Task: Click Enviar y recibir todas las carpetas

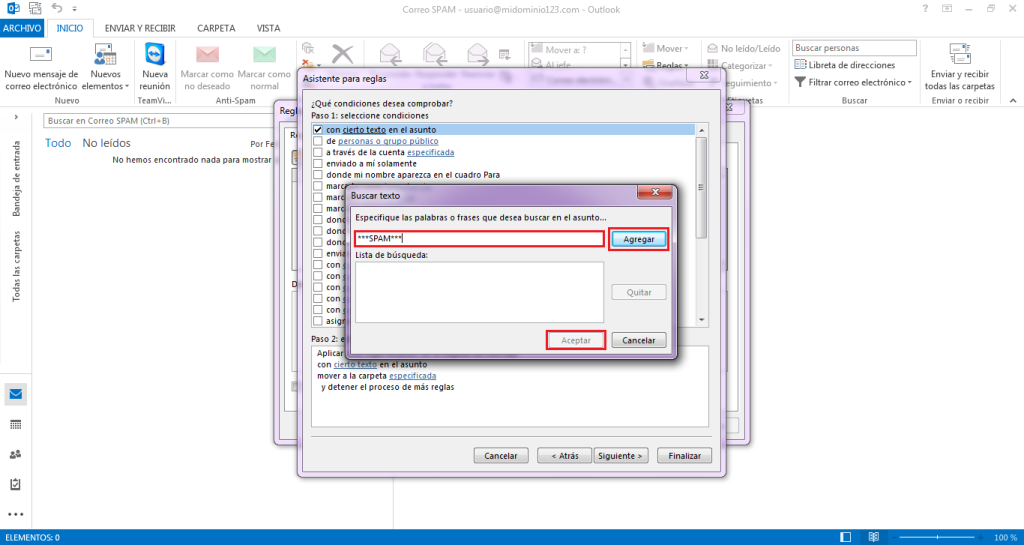Action: [x=959, y=68]
